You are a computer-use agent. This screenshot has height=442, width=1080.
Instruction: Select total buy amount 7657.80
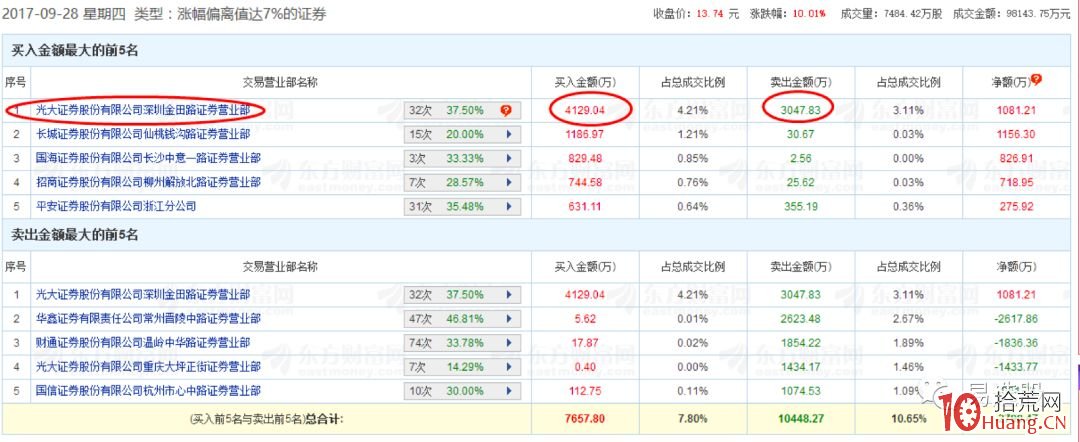(585, 418)
